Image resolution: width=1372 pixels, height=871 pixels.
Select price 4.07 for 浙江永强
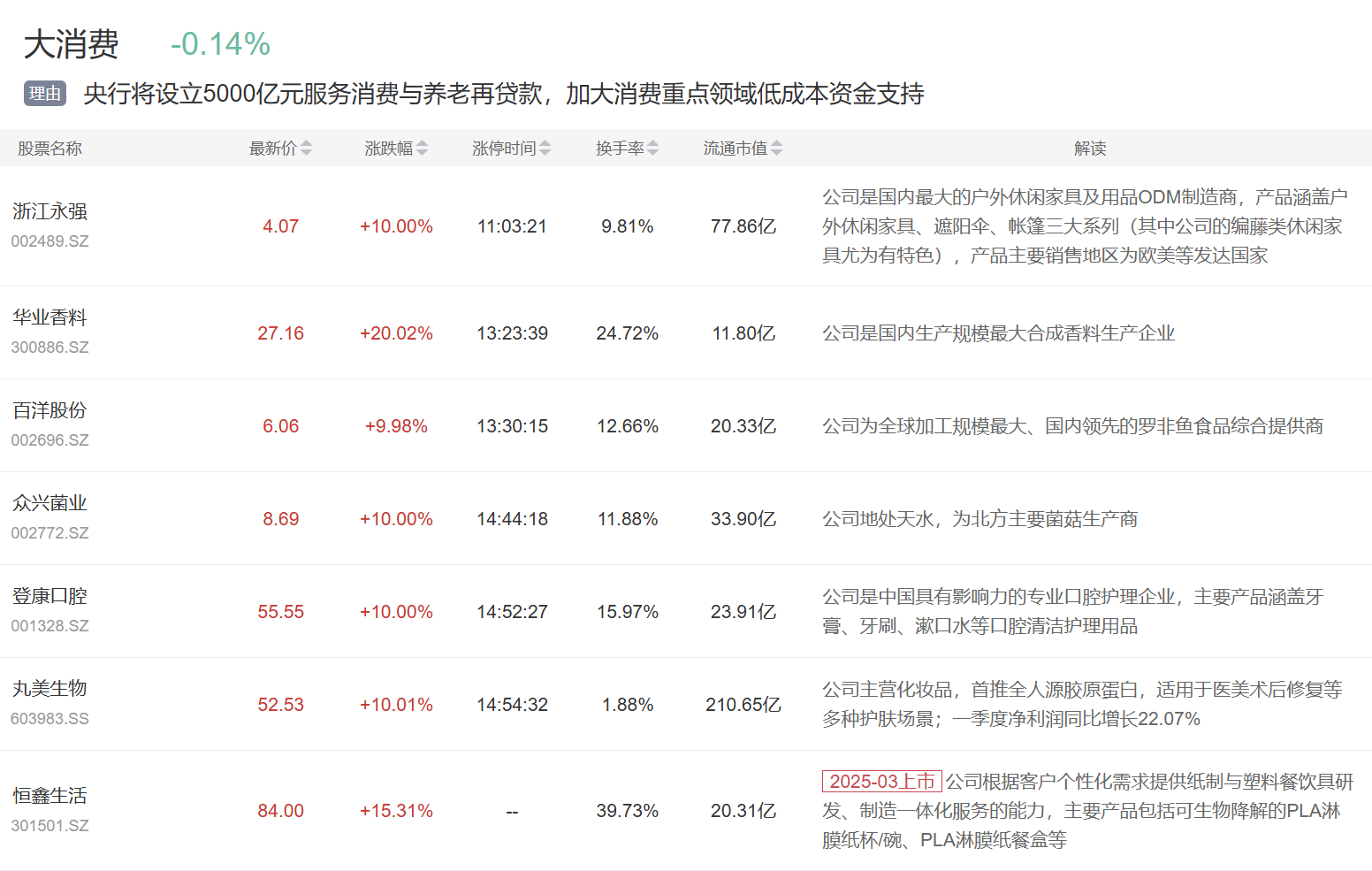280,226
